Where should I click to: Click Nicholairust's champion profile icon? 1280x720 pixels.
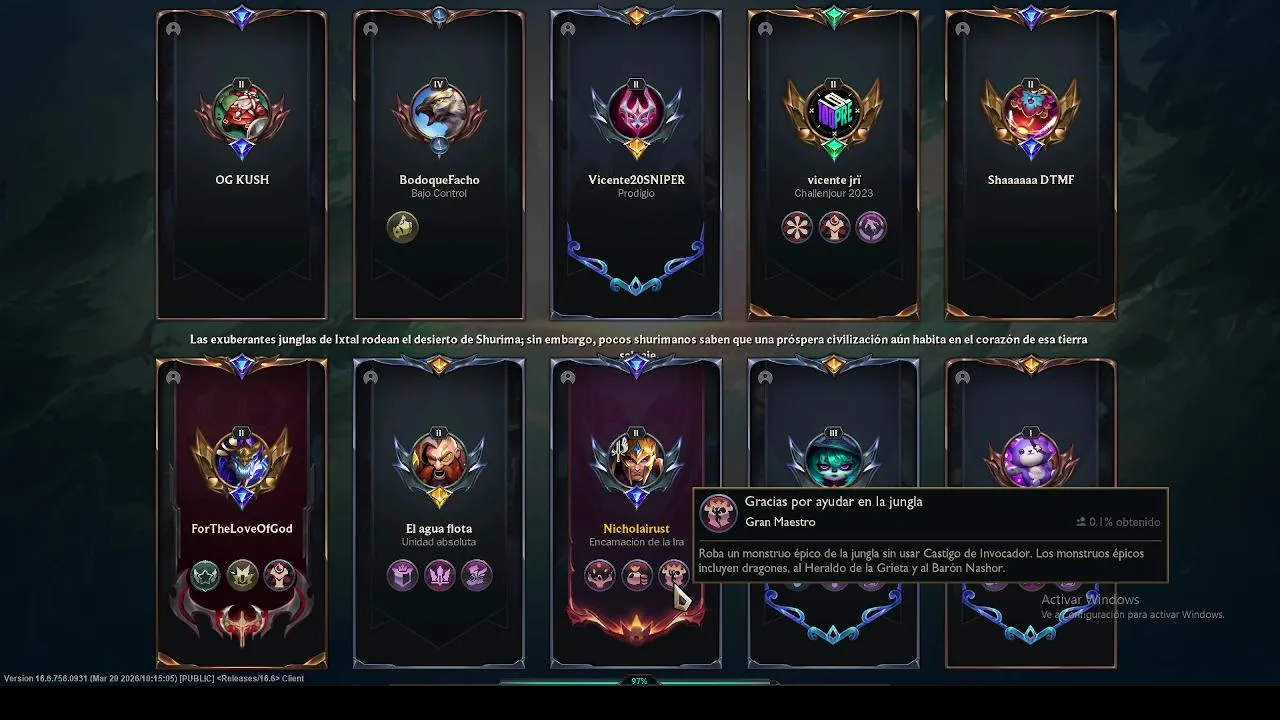(636, 462)
